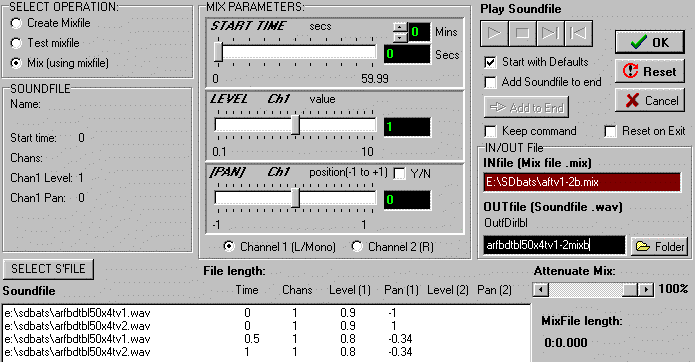The height and width of the screenshot is (362, 695).
Task: Click MixFile length 0:0.000 value
Action: (566, 343)
